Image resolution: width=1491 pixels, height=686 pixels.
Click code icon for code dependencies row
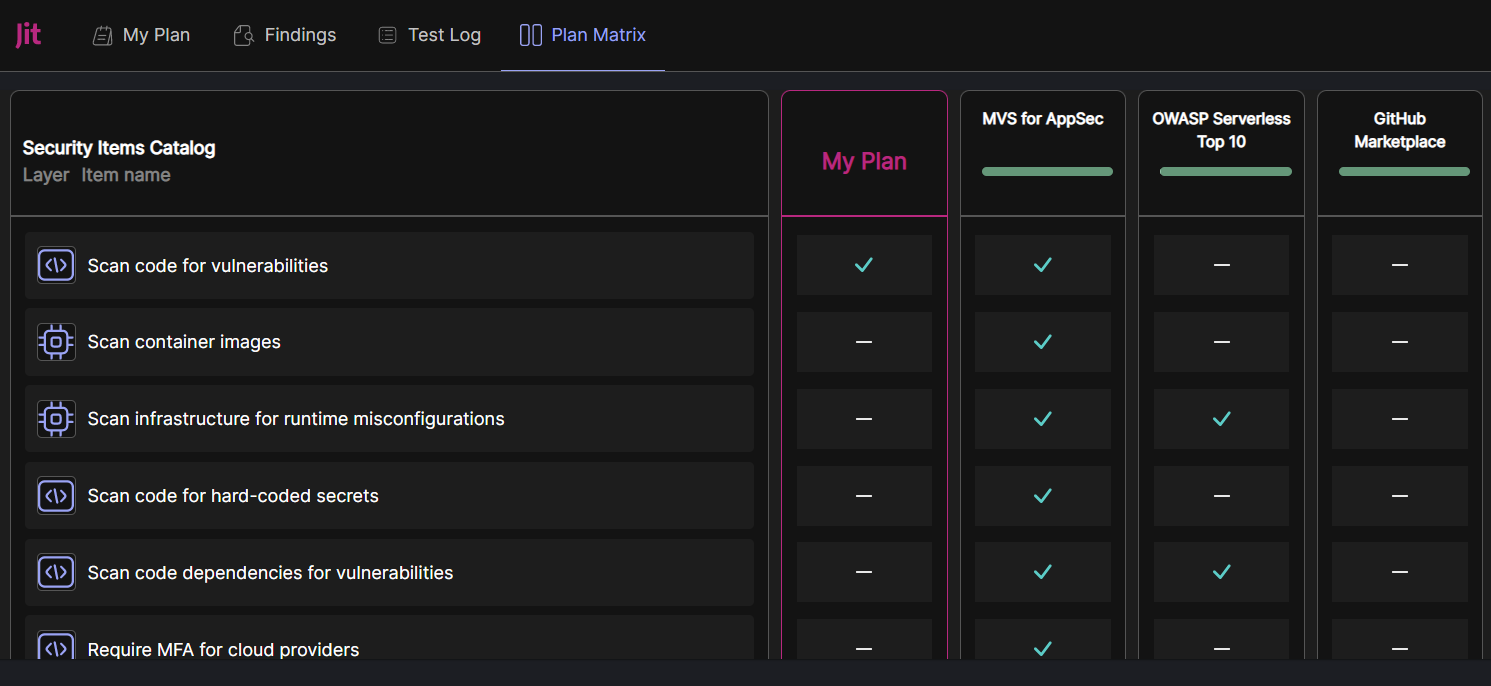[x=56, y=573]
